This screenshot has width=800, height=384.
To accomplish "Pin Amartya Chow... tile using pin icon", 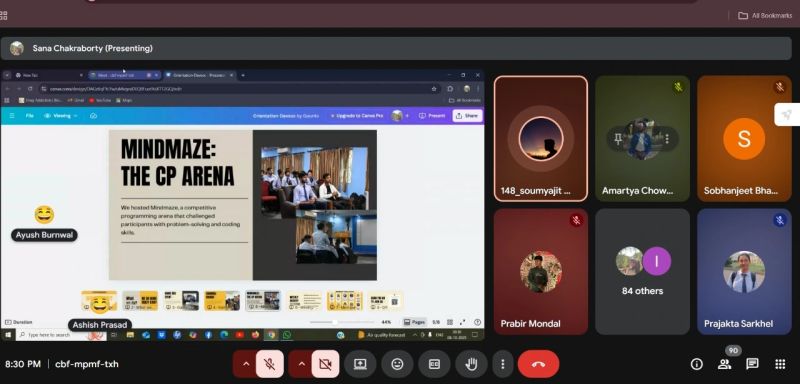I will pyautogui.click(x=618, y=139).
